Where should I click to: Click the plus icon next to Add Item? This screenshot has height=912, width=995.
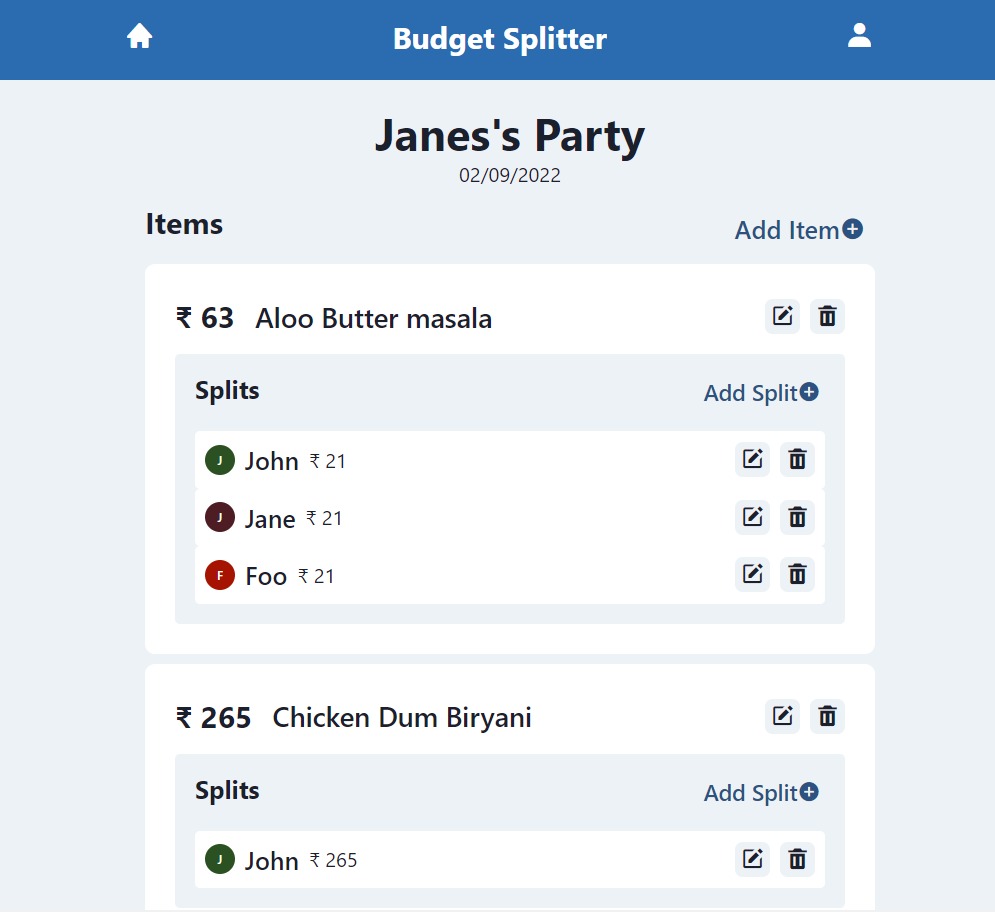point(852,229)
